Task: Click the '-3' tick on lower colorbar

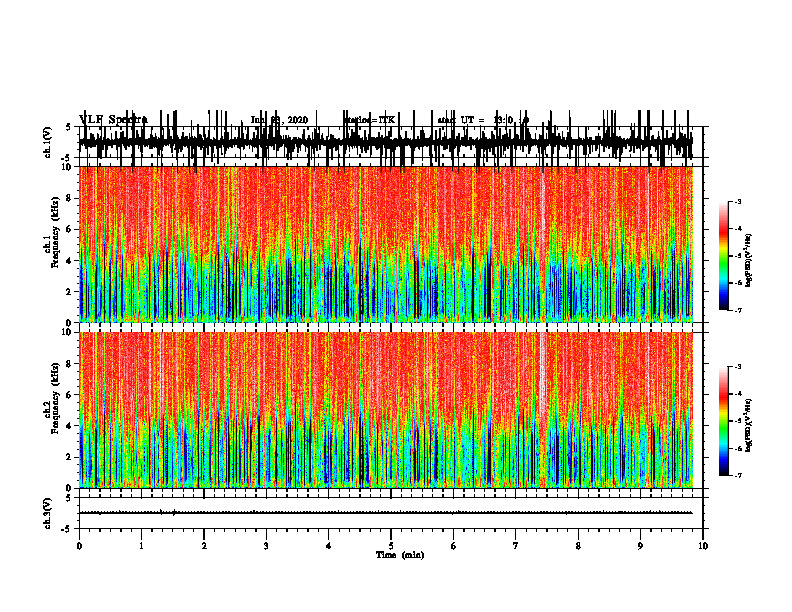Action: pos(737,367)
